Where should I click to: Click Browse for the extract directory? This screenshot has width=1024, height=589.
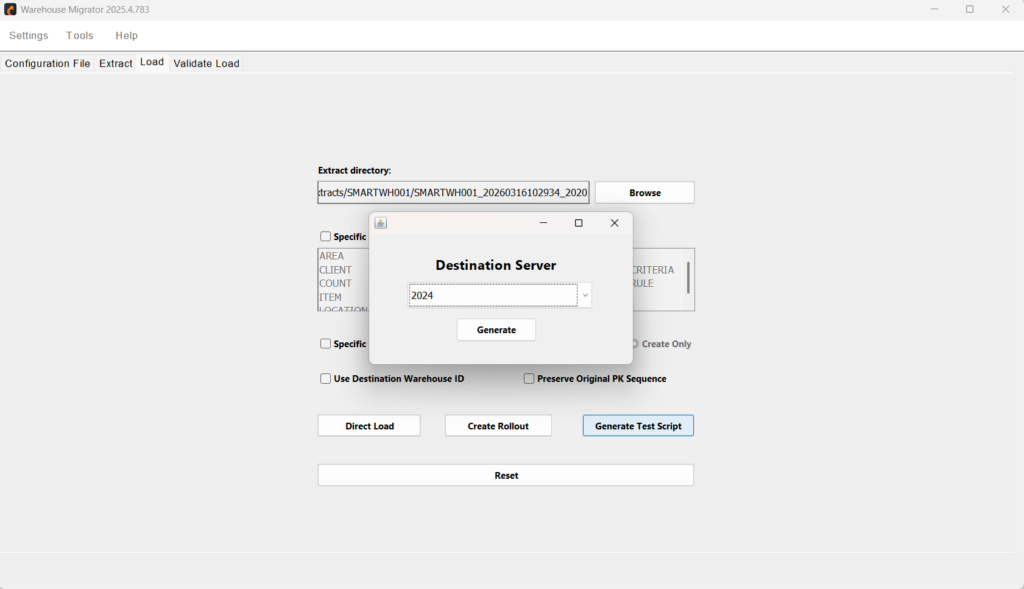[x=645, y=193]
